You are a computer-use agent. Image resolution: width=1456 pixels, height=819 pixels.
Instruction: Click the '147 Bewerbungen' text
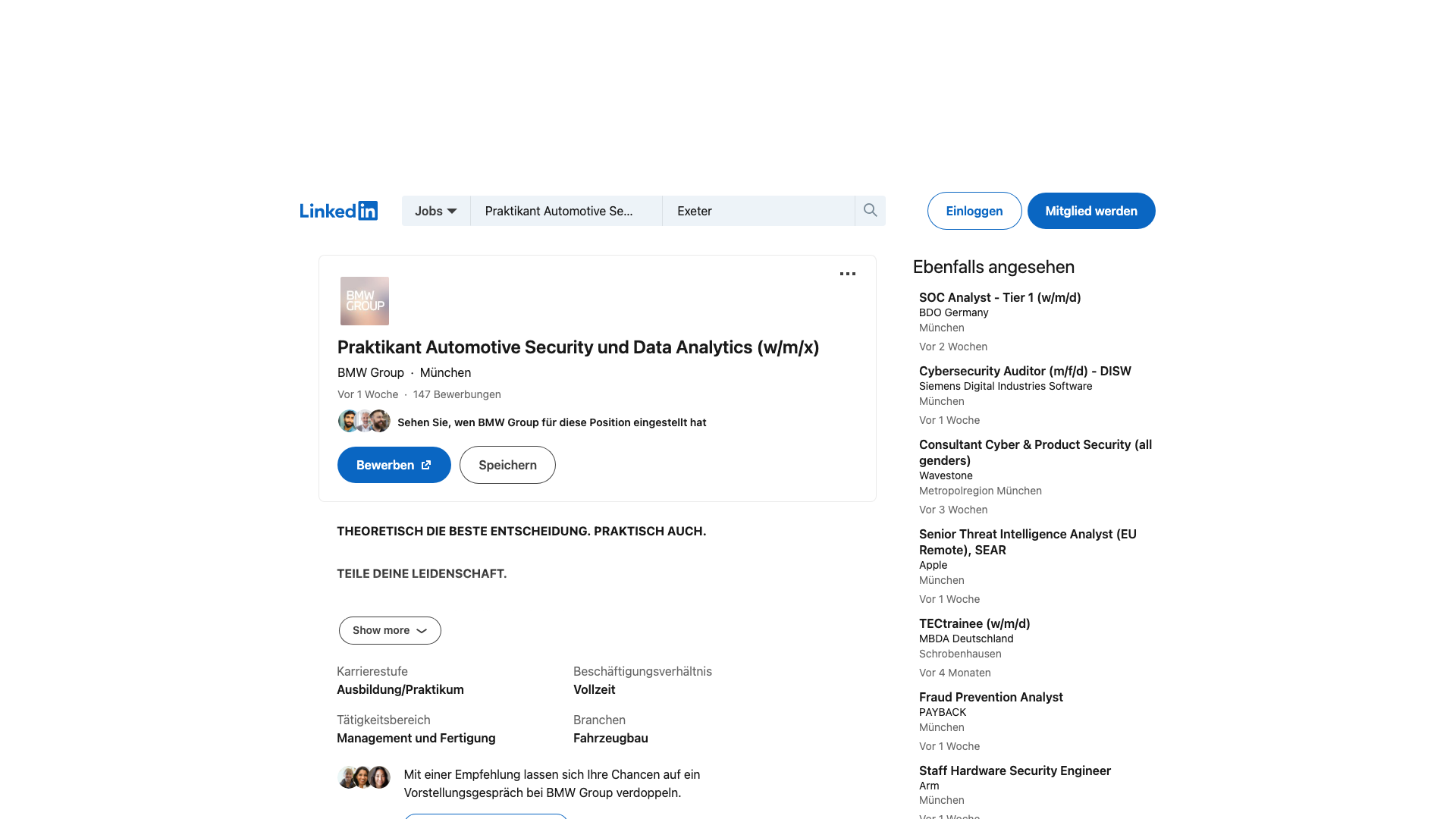pyautogui.click(x=457, y=394)
